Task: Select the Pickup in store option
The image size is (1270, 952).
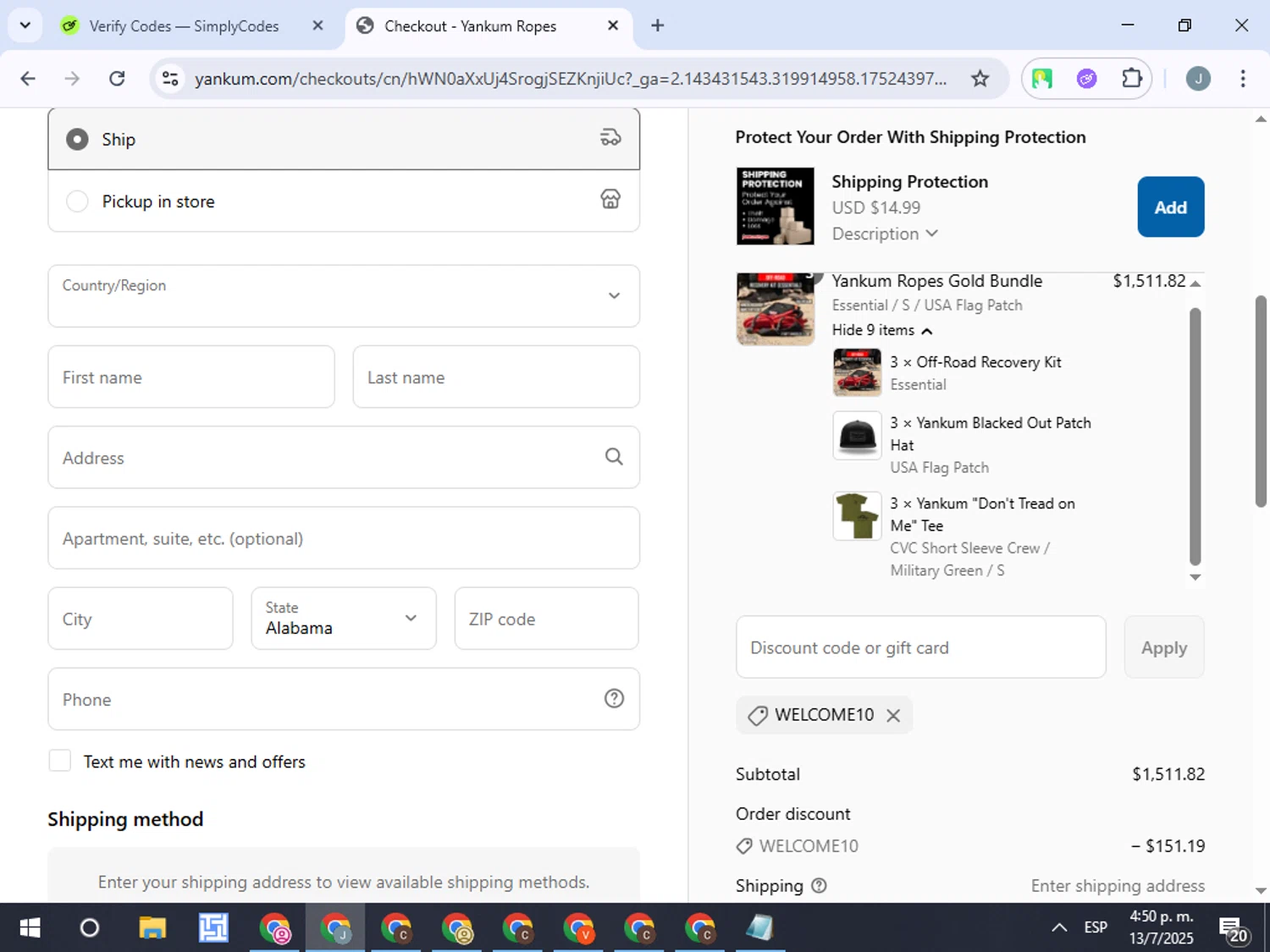Action: pos(343,201)
